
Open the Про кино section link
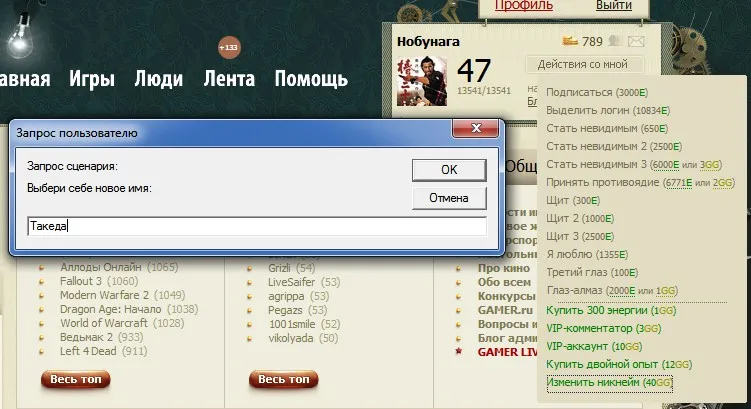click(x=503, y=268)
